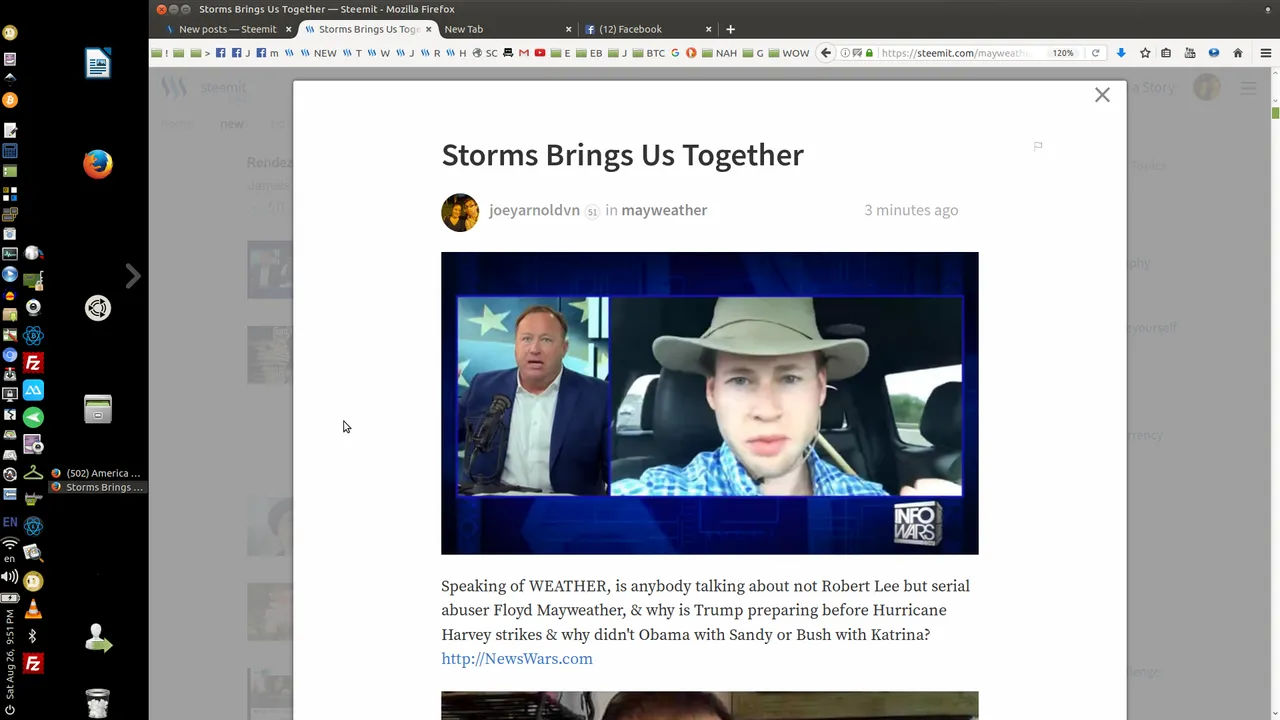Image resolution: width=1280 pixels, height=720 pixels.
Task: Open the http://NewsWars.com link
Action: click(x=517, y=659)
